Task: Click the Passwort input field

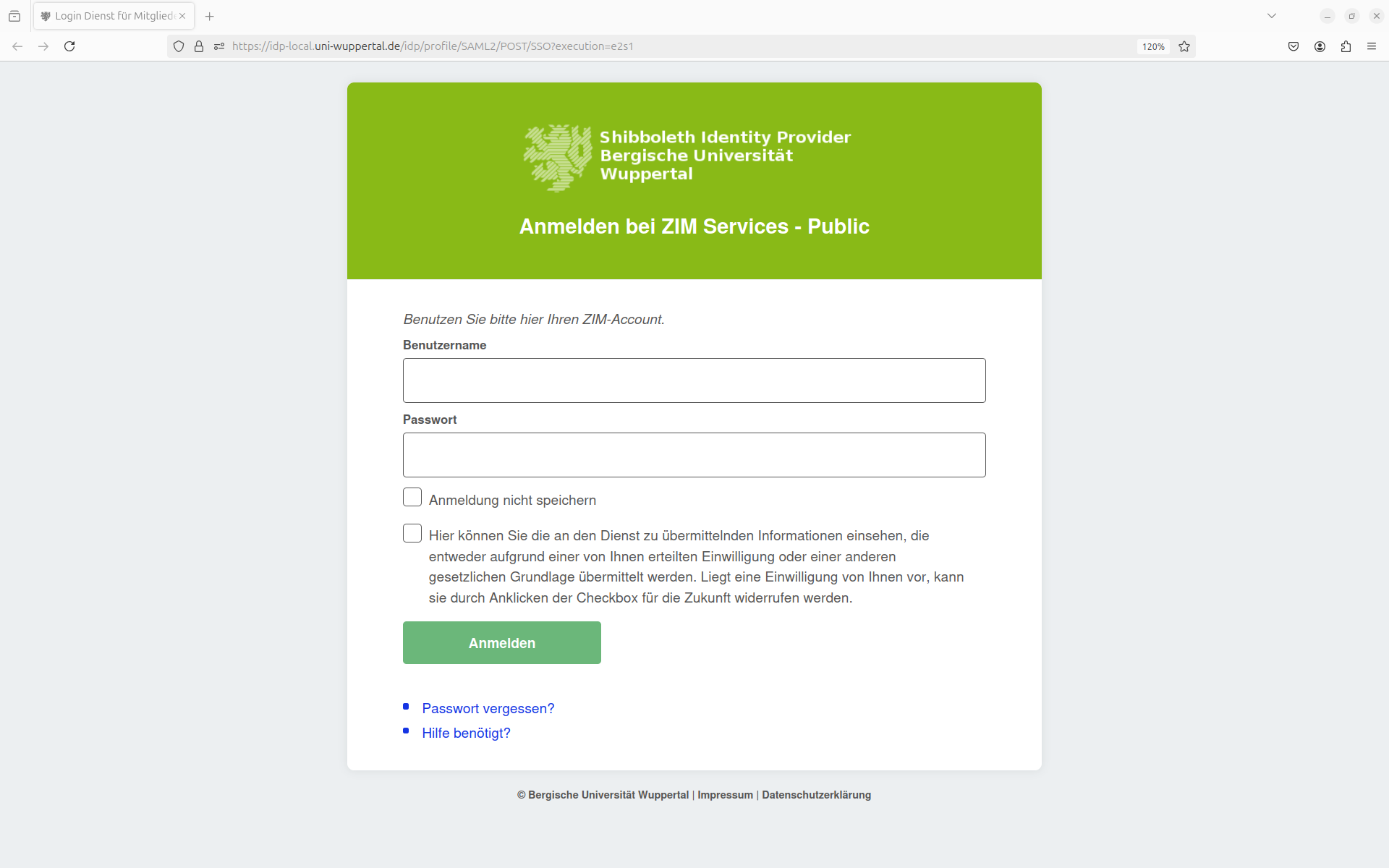Action: pyautogui.click(x=694, y=454)
